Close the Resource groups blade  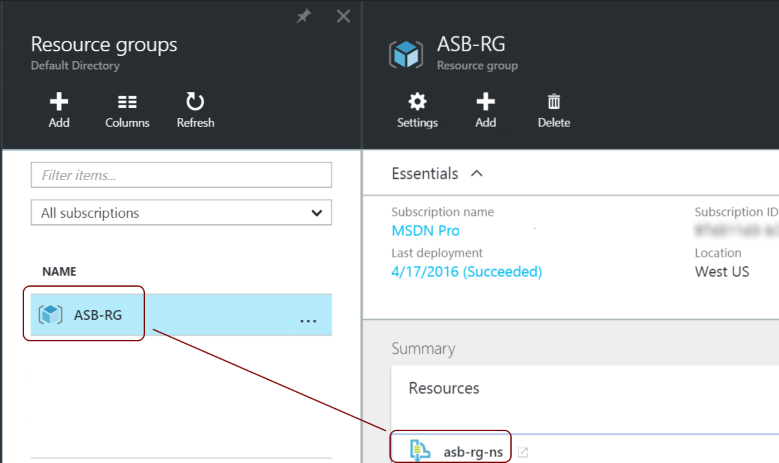[343, 16]
